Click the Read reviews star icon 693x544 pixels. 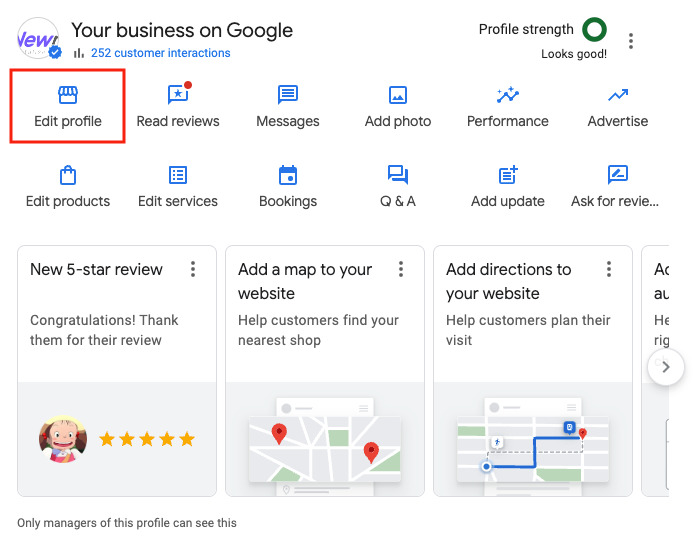179,94
